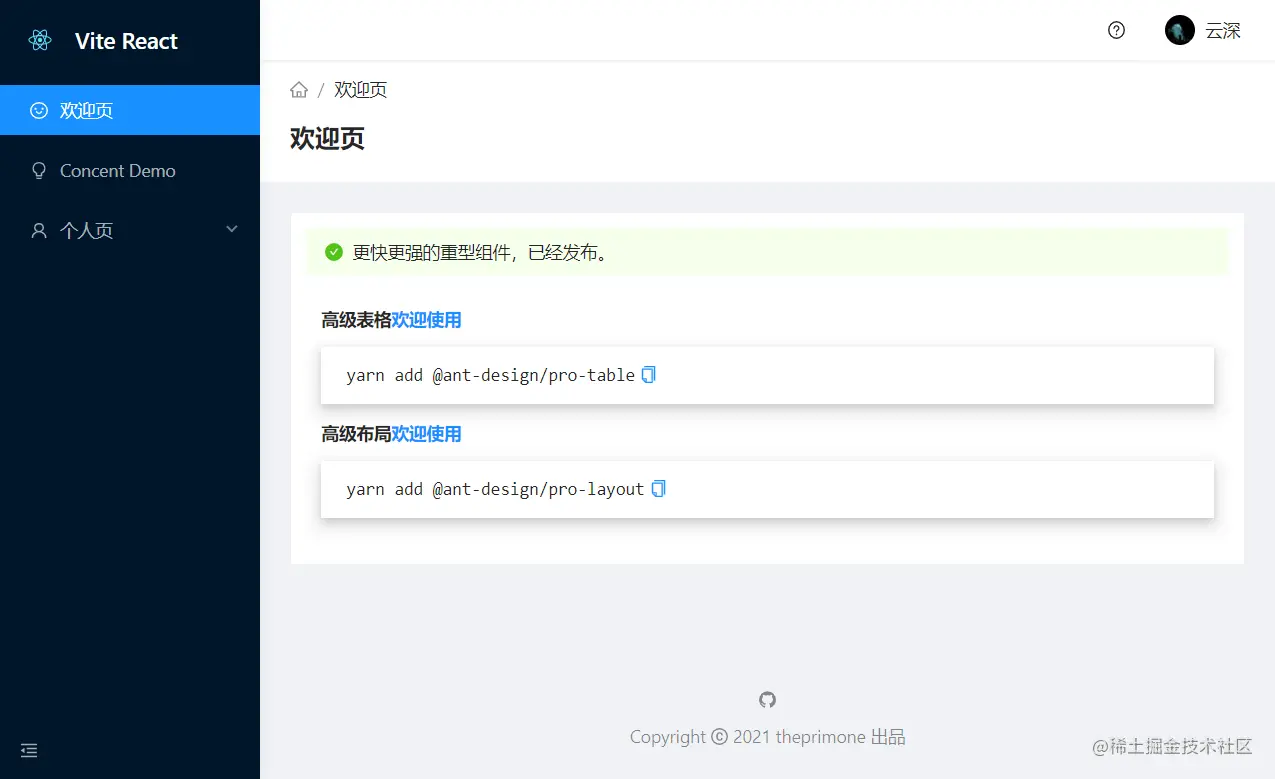Open the GitHub icon in the footer
1275x779 pixels.
tap(767, 700)
